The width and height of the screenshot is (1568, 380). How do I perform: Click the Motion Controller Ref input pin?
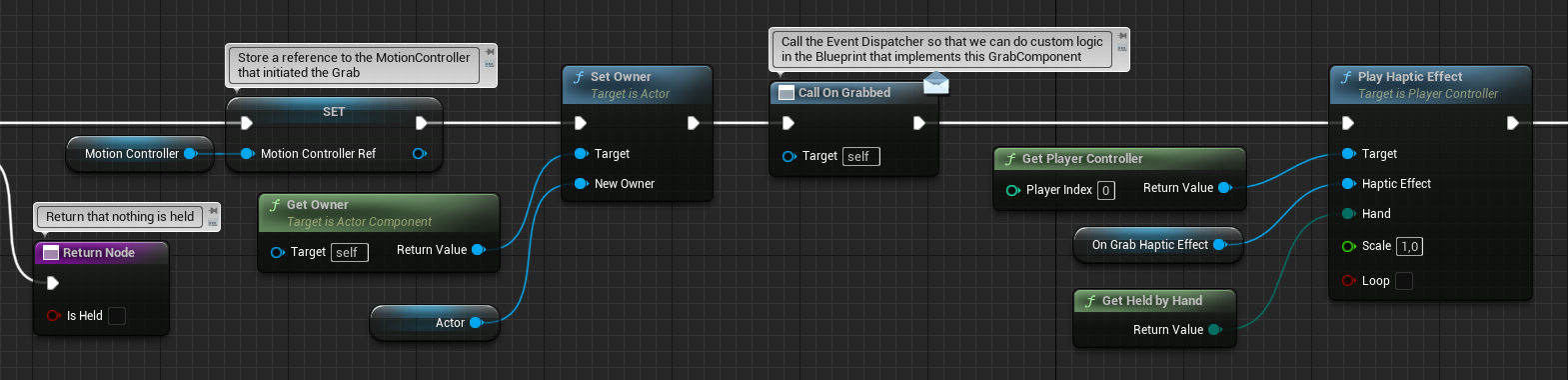click(x=248, y=153)
